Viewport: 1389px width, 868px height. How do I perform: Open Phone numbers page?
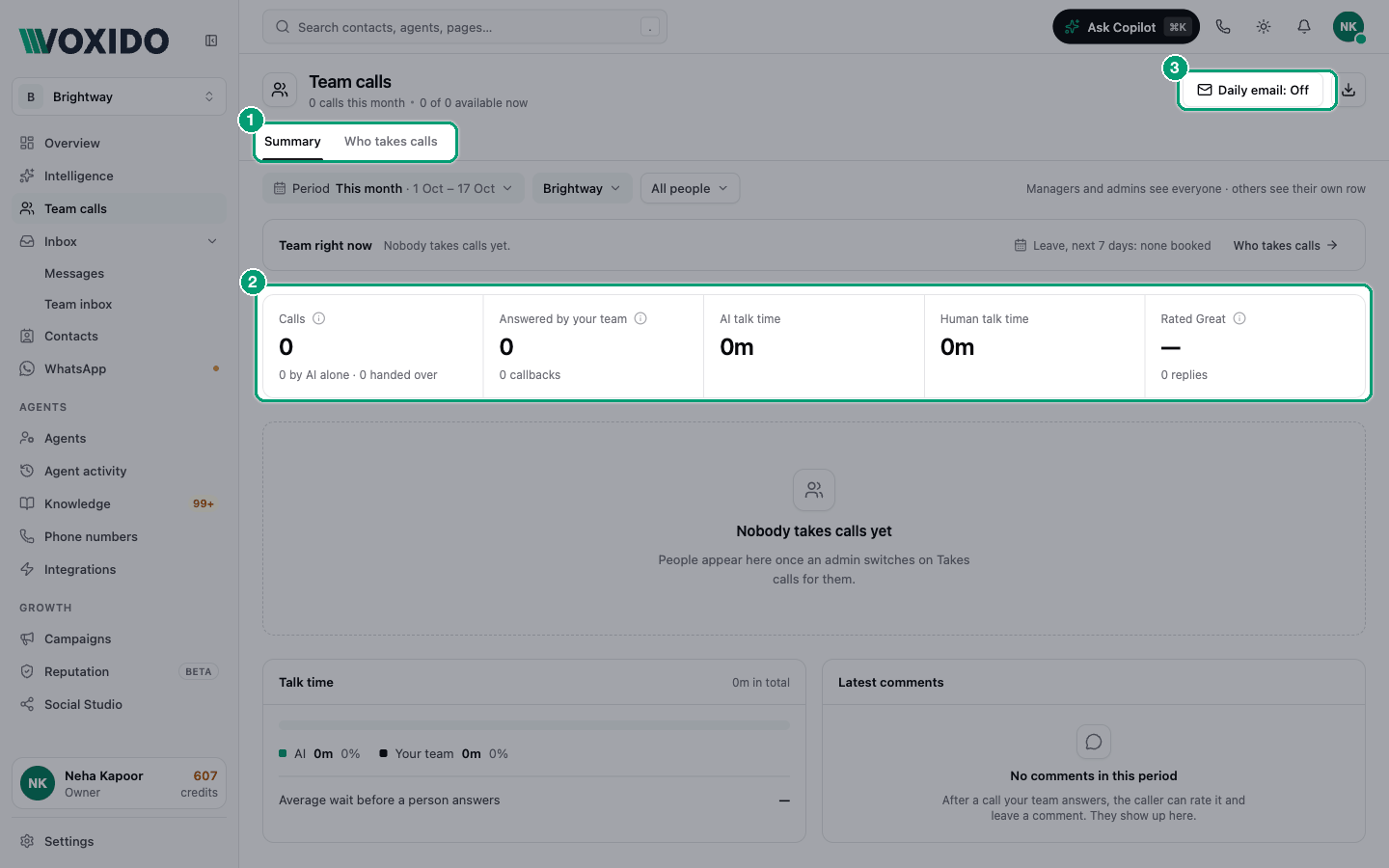[x=120, y=536]
